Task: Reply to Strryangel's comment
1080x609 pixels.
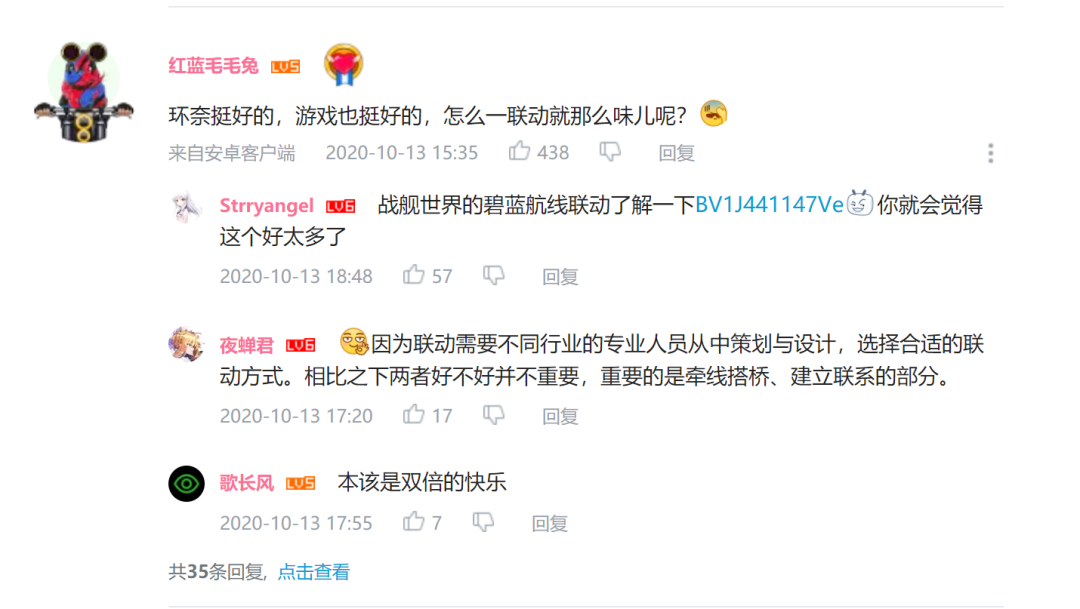Action: point(560,277)
